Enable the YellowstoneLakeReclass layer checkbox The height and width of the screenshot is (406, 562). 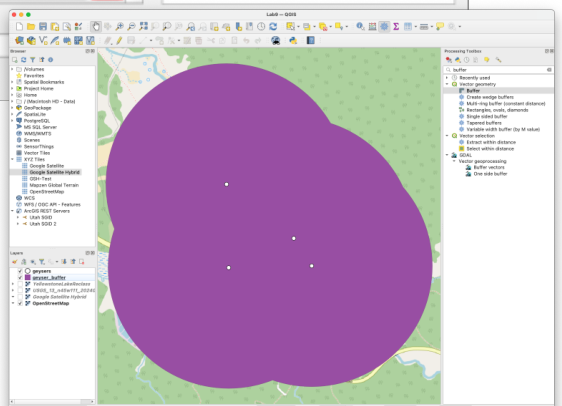[x=20, y=284]
